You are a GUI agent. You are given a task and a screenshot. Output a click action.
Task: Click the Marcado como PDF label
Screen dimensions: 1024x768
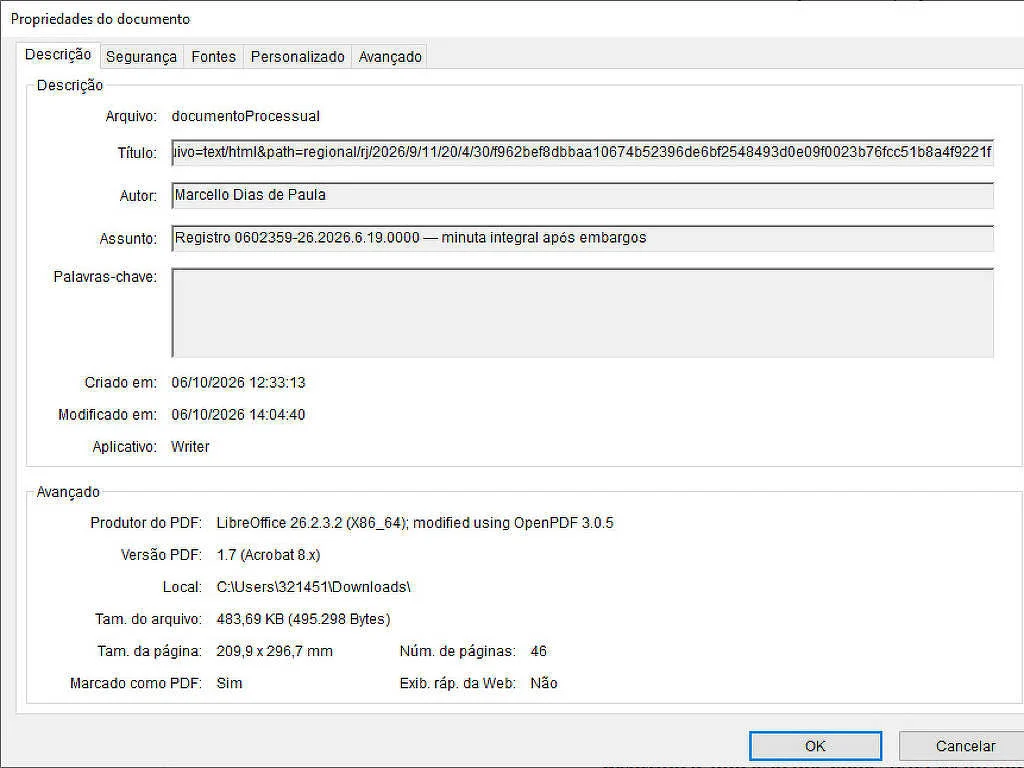coord(136,683)
